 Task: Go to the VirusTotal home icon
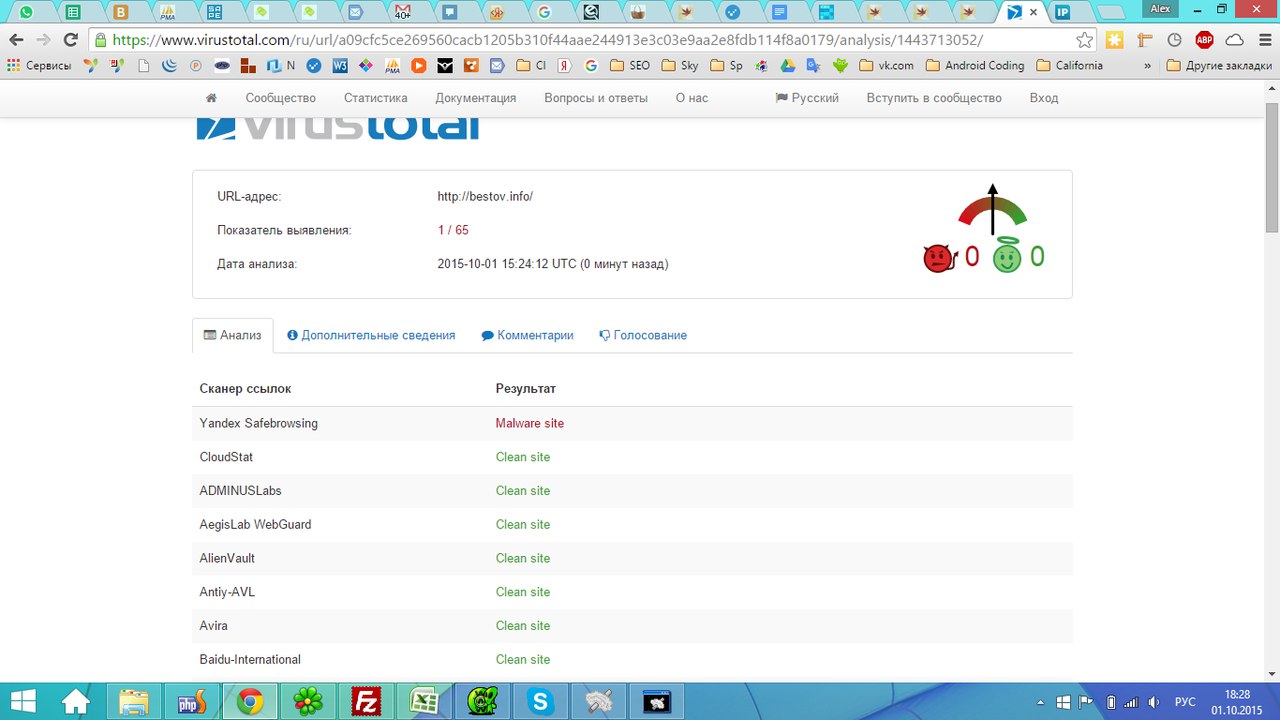(211, 98)
